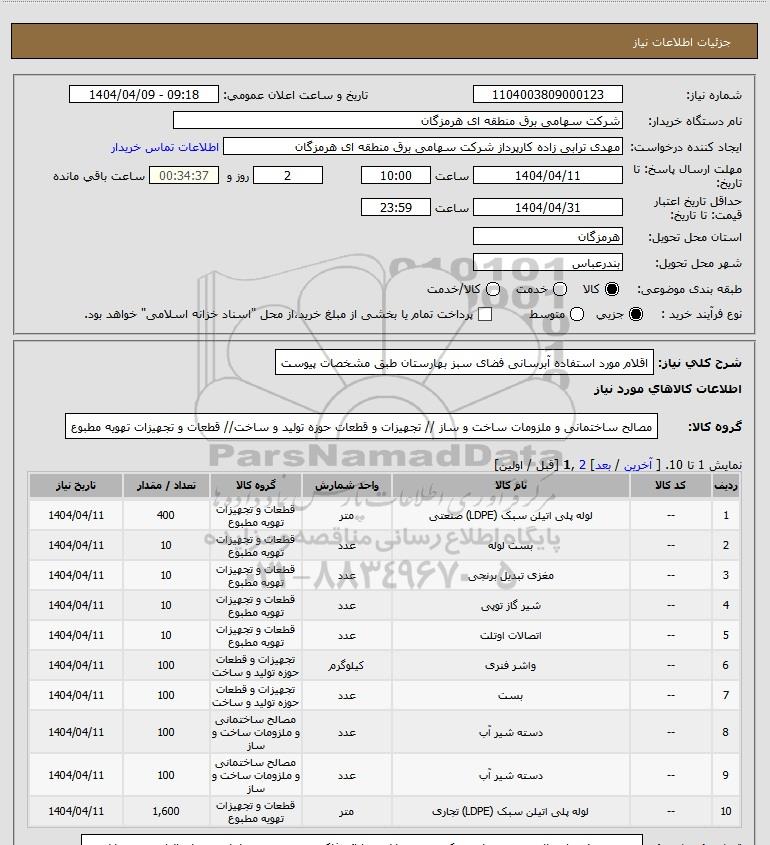
Task: Click item واشر فنری
Action: (x=511, y=666)
